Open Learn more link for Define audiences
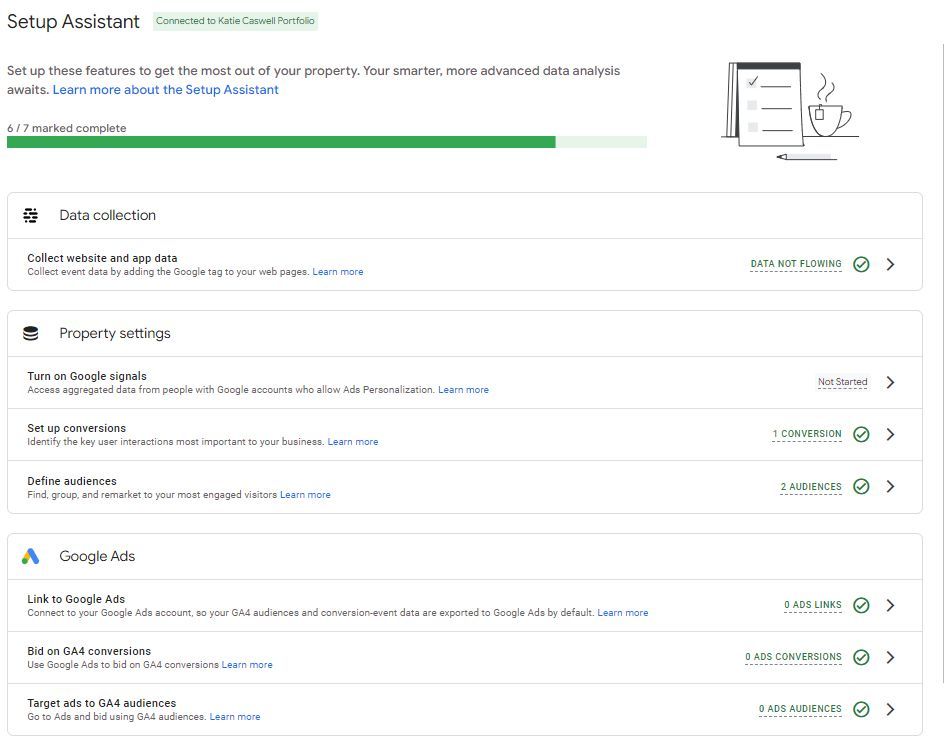This screenshot has height=742, width=944. pos(305,494)
